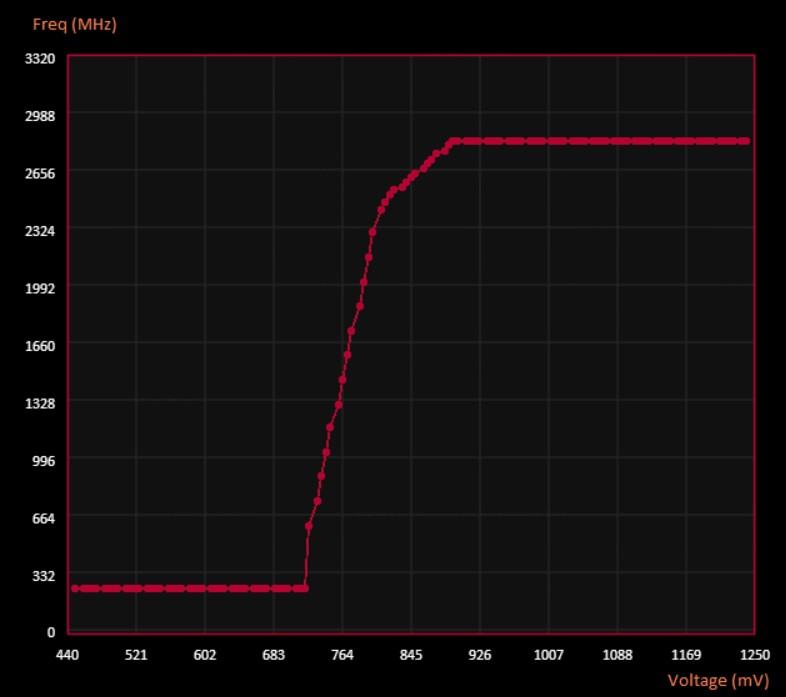Click the 764 voltage axis label

342,655
